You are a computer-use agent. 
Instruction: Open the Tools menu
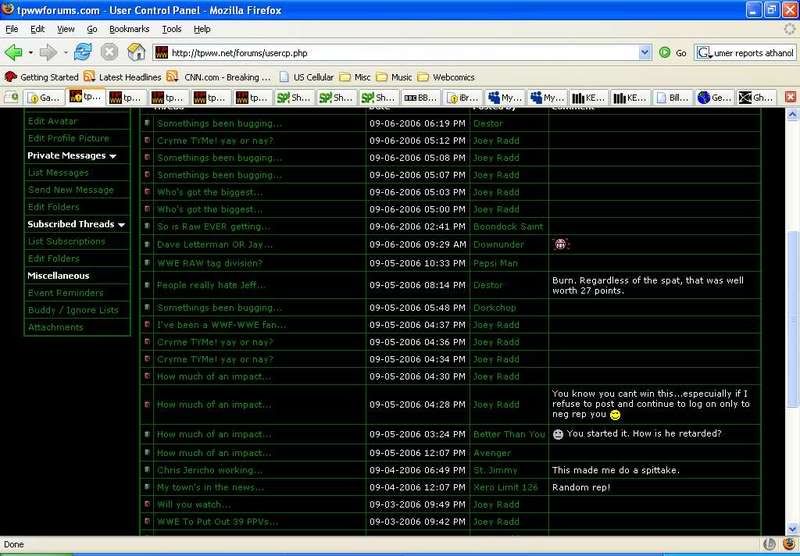click(172, 29)
